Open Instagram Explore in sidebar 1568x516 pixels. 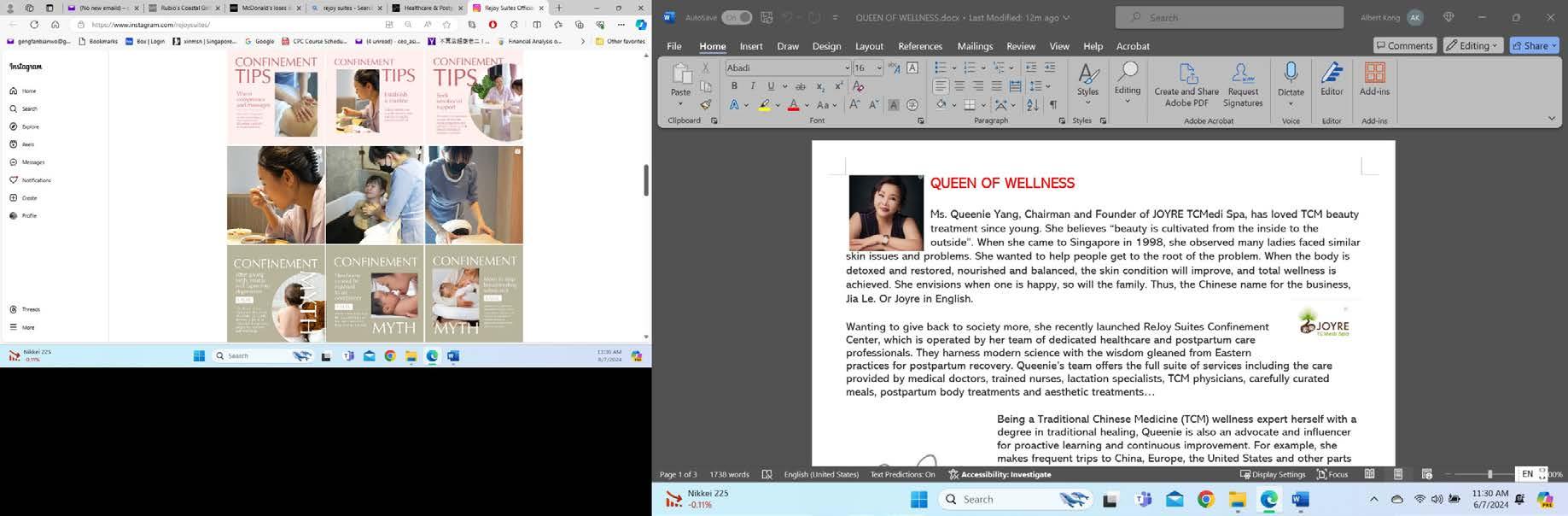point(25,126)
